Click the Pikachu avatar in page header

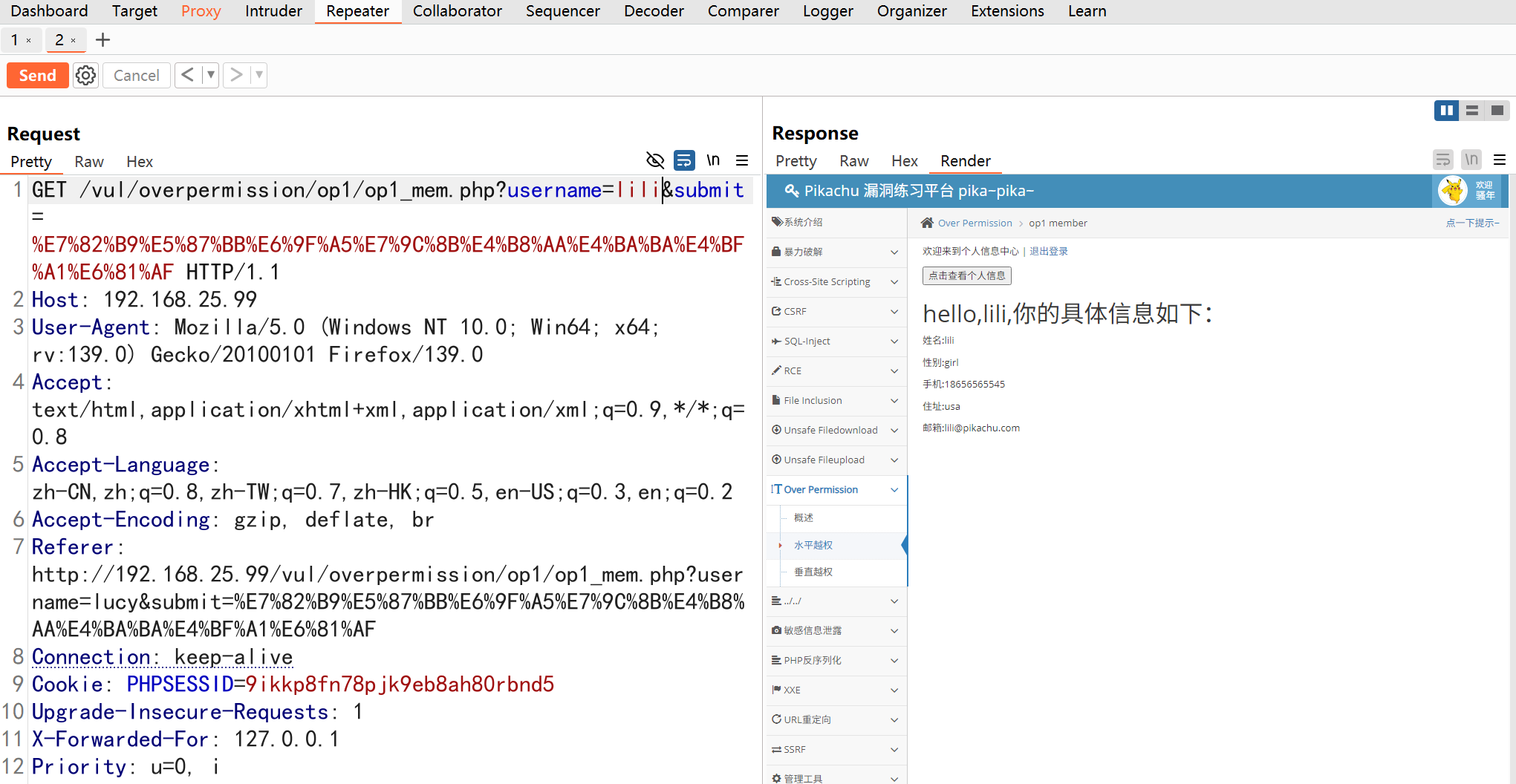[1452, 191]
